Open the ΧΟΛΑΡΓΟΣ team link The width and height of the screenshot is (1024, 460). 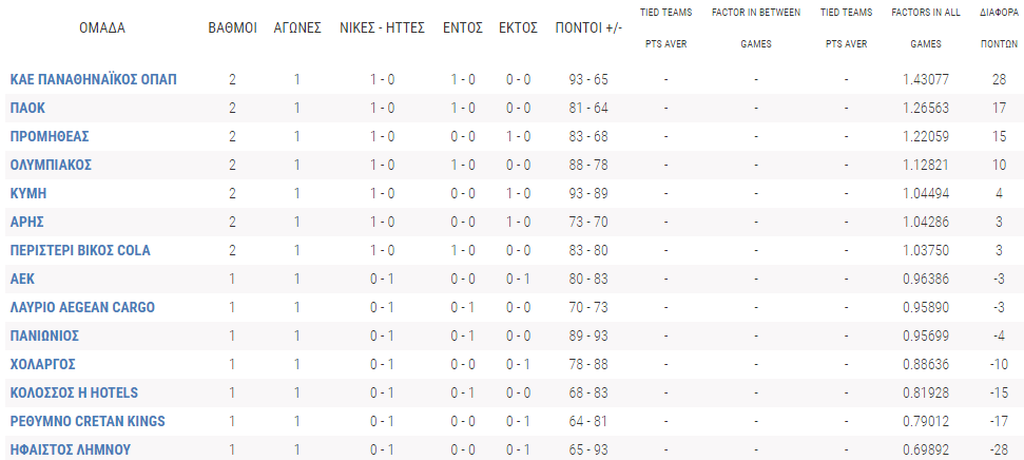42,364
